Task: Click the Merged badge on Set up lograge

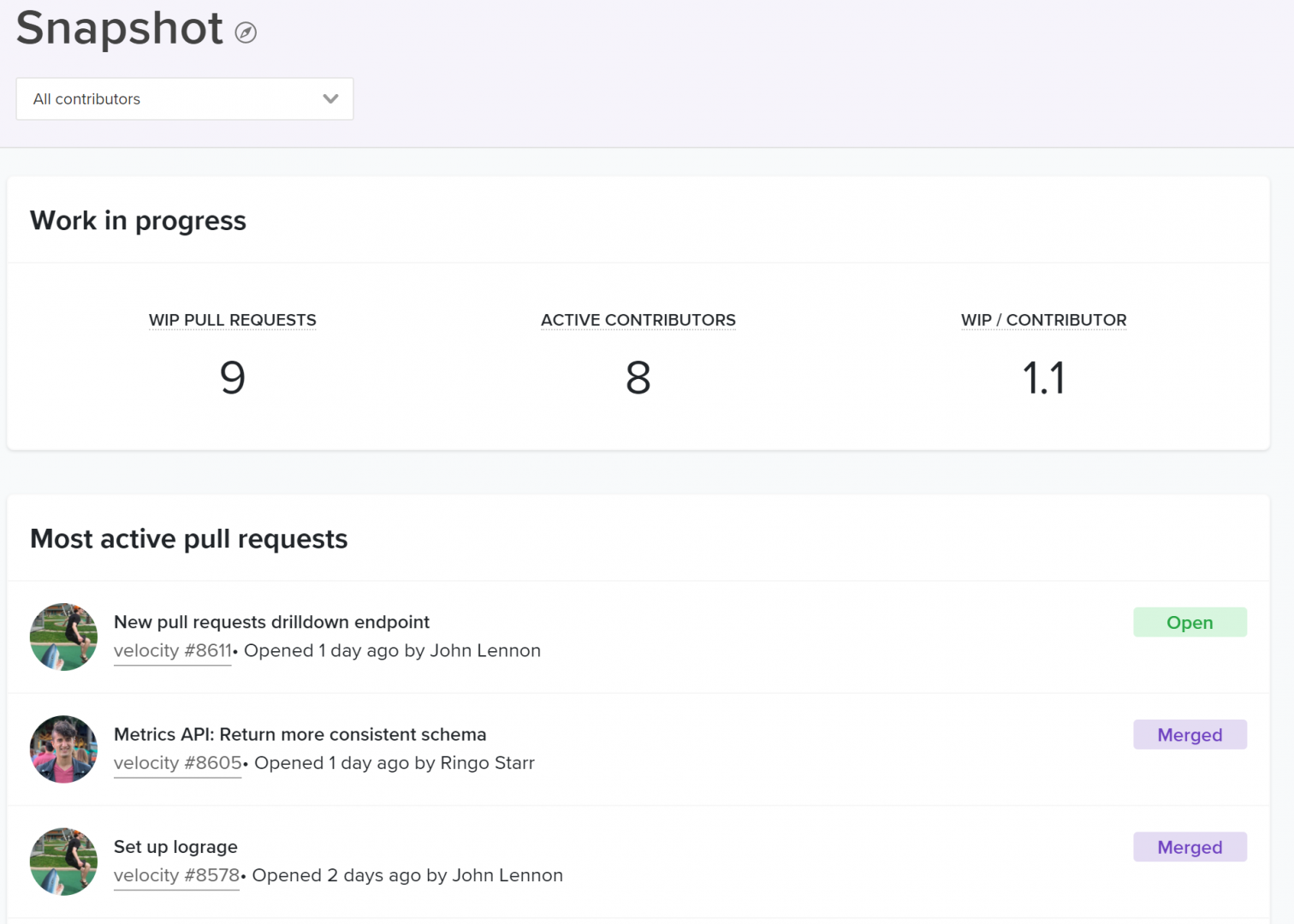Action: point(1190,846)
